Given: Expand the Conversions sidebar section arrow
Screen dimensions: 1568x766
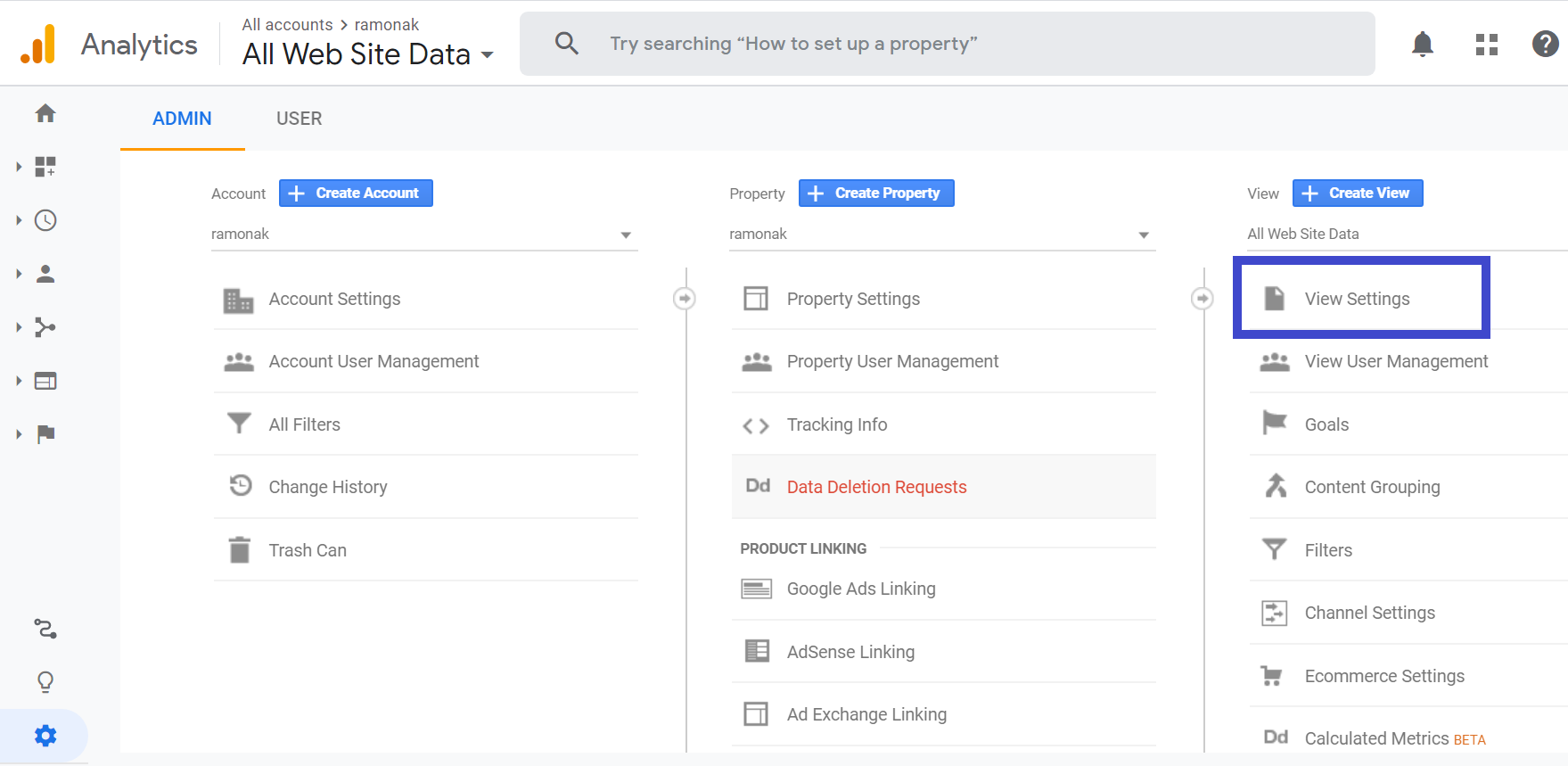Looking at the screenshot, I should click(19, 434).
